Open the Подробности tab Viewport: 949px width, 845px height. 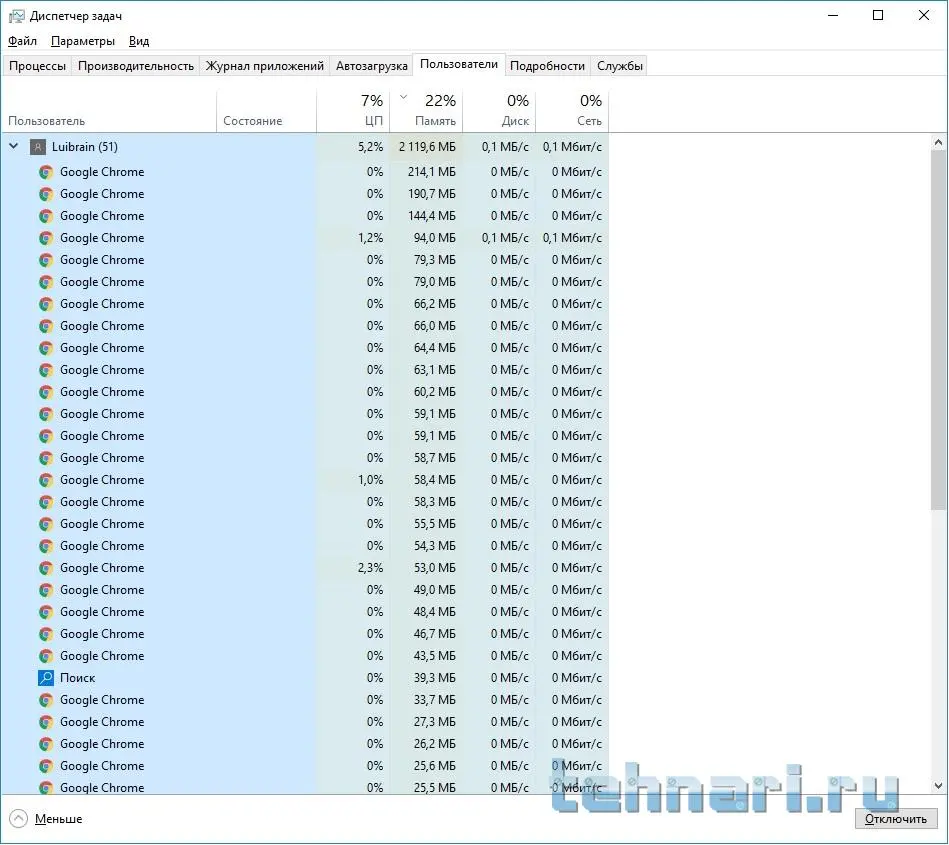click(x=547, y=66)
